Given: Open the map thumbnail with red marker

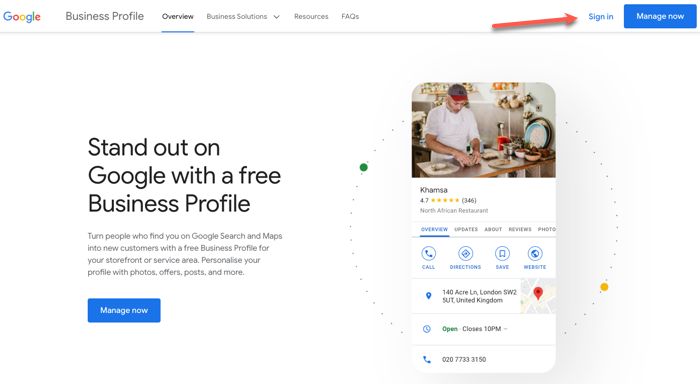Looking at the screenshot, I should [x=538, y=296].
